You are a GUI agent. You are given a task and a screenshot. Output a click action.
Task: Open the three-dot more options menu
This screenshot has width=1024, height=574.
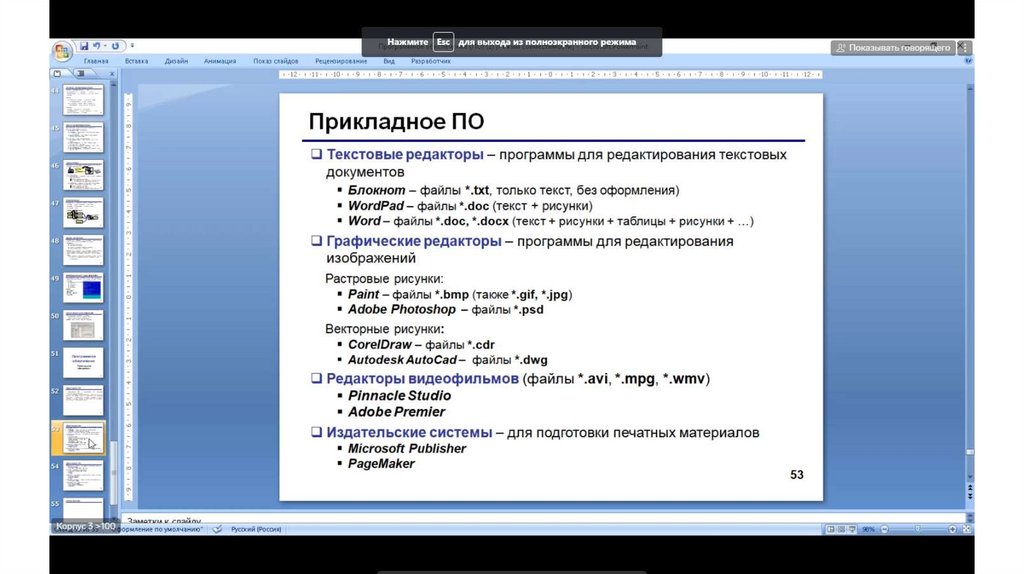click(965, 48)
